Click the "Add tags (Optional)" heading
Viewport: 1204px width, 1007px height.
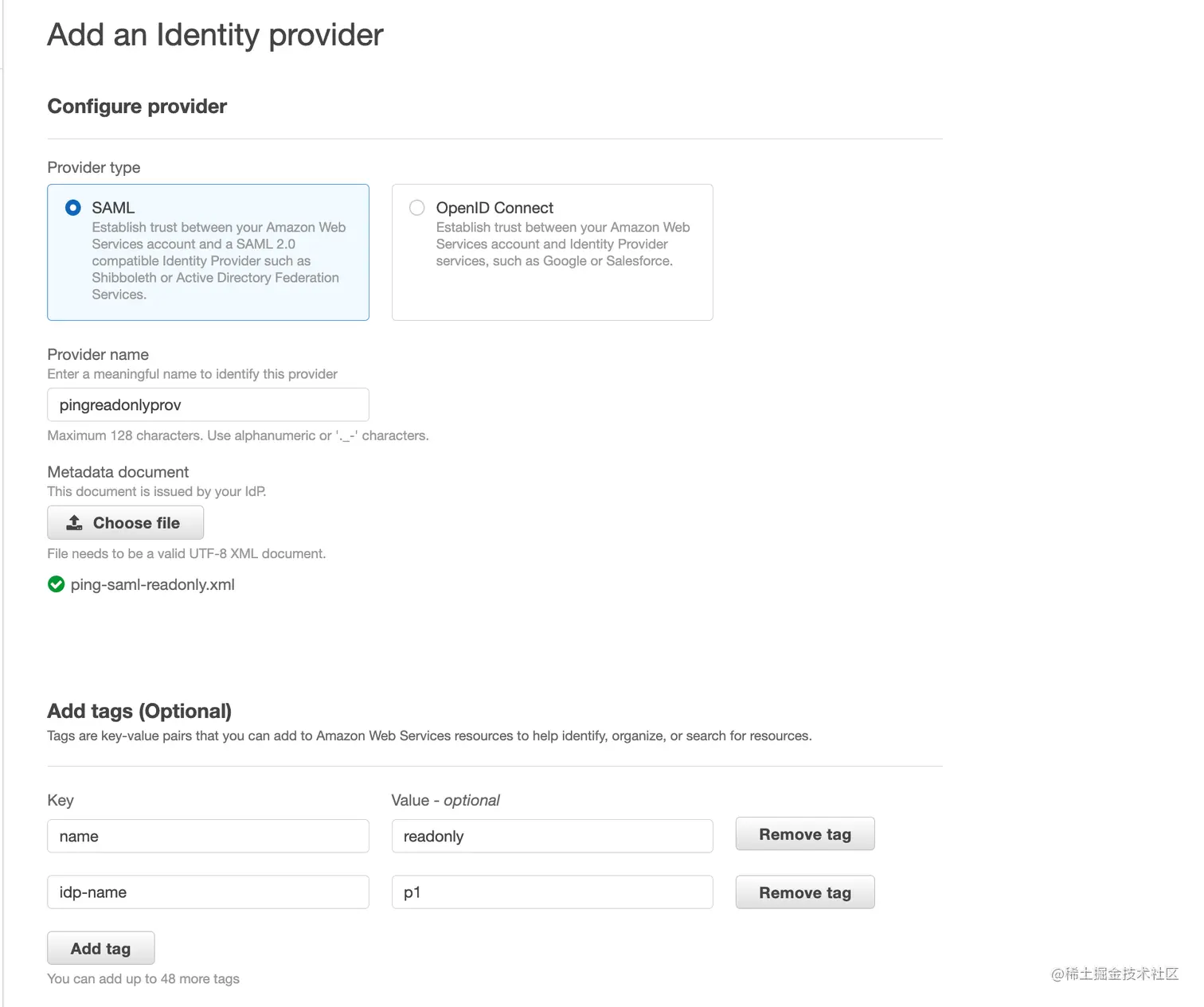point(139,711)
